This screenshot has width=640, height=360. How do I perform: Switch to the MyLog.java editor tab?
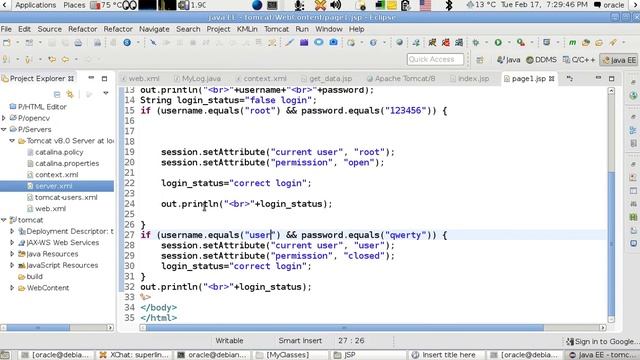coord(198,78)
